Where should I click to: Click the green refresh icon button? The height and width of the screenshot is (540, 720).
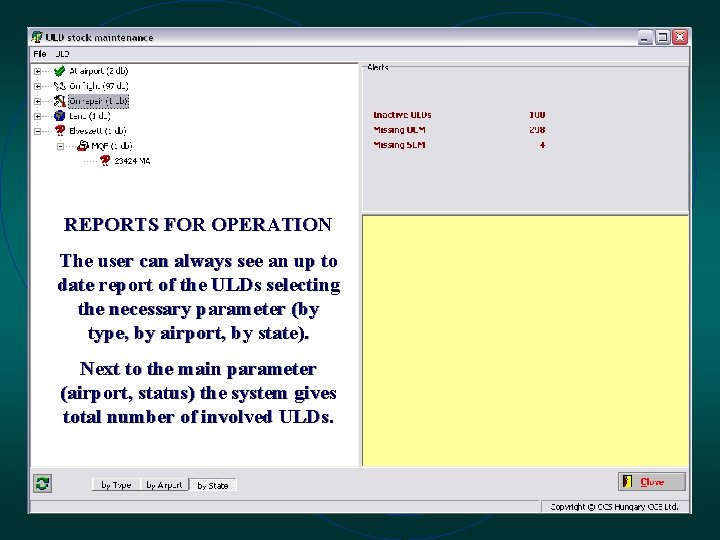[x=42, y=484]
